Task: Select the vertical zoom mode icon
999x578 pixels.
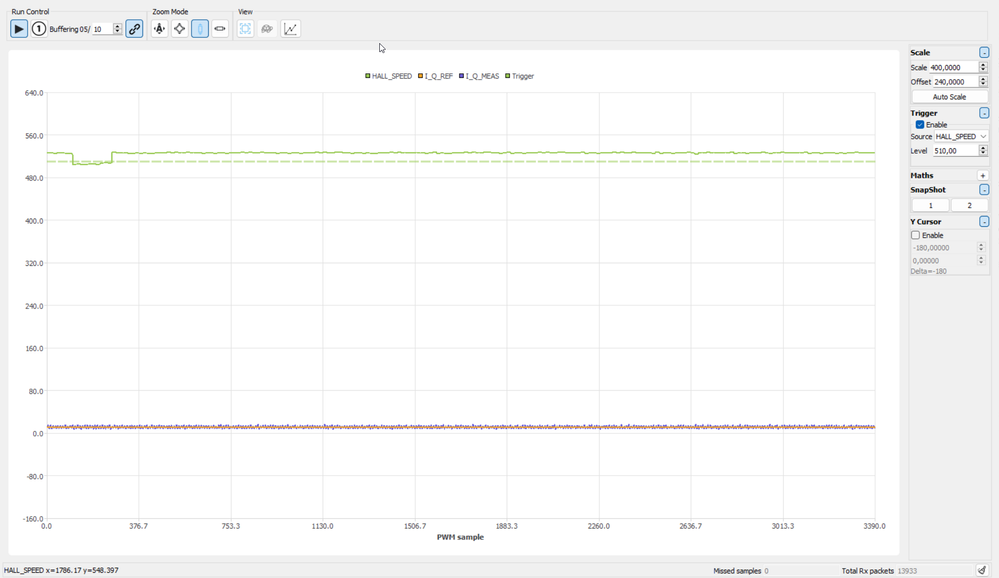Action: (200, 29)
